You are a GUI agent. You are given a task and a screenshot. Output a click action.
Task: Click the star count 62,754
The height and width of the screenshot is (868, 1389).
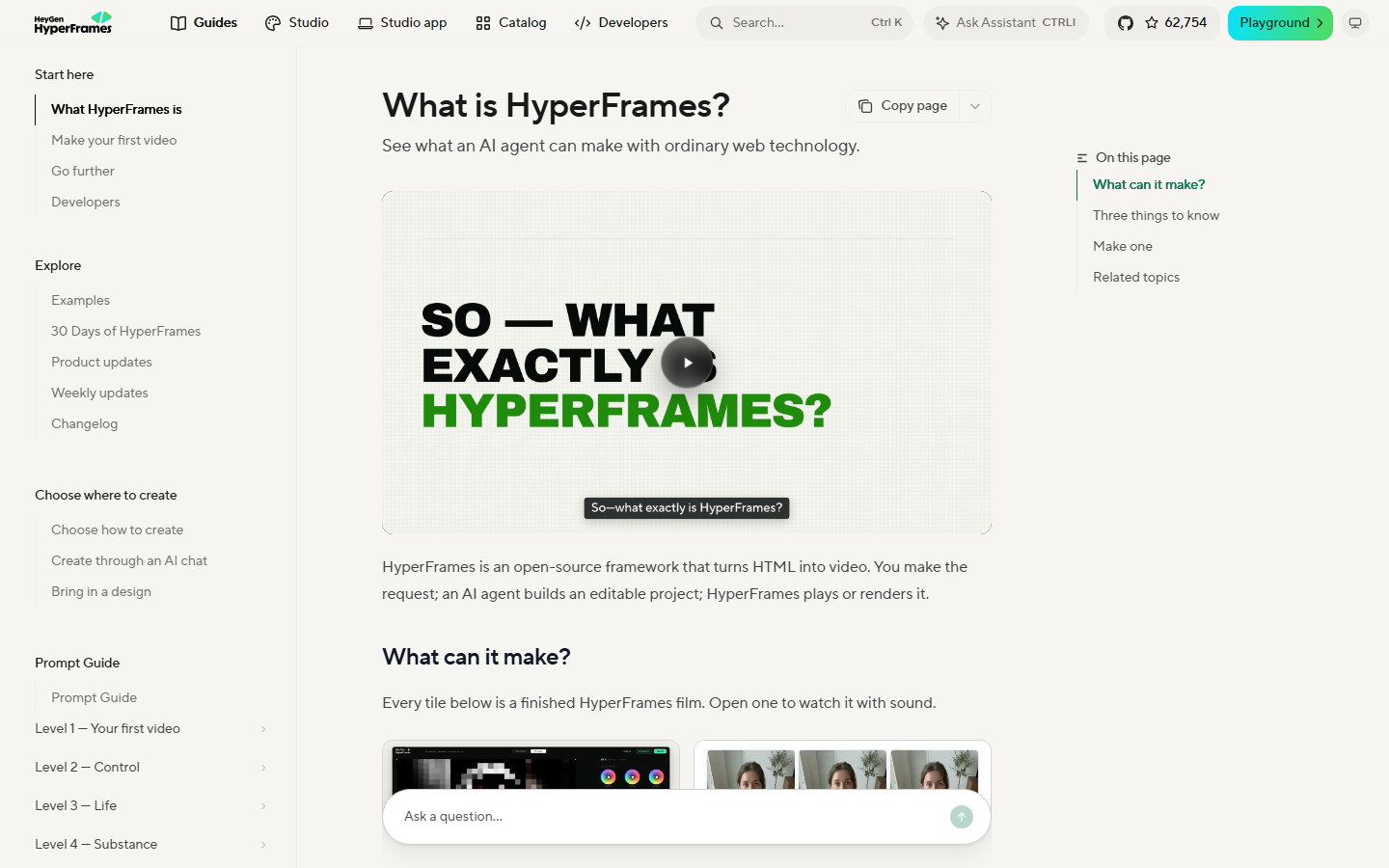(1176, 23)
